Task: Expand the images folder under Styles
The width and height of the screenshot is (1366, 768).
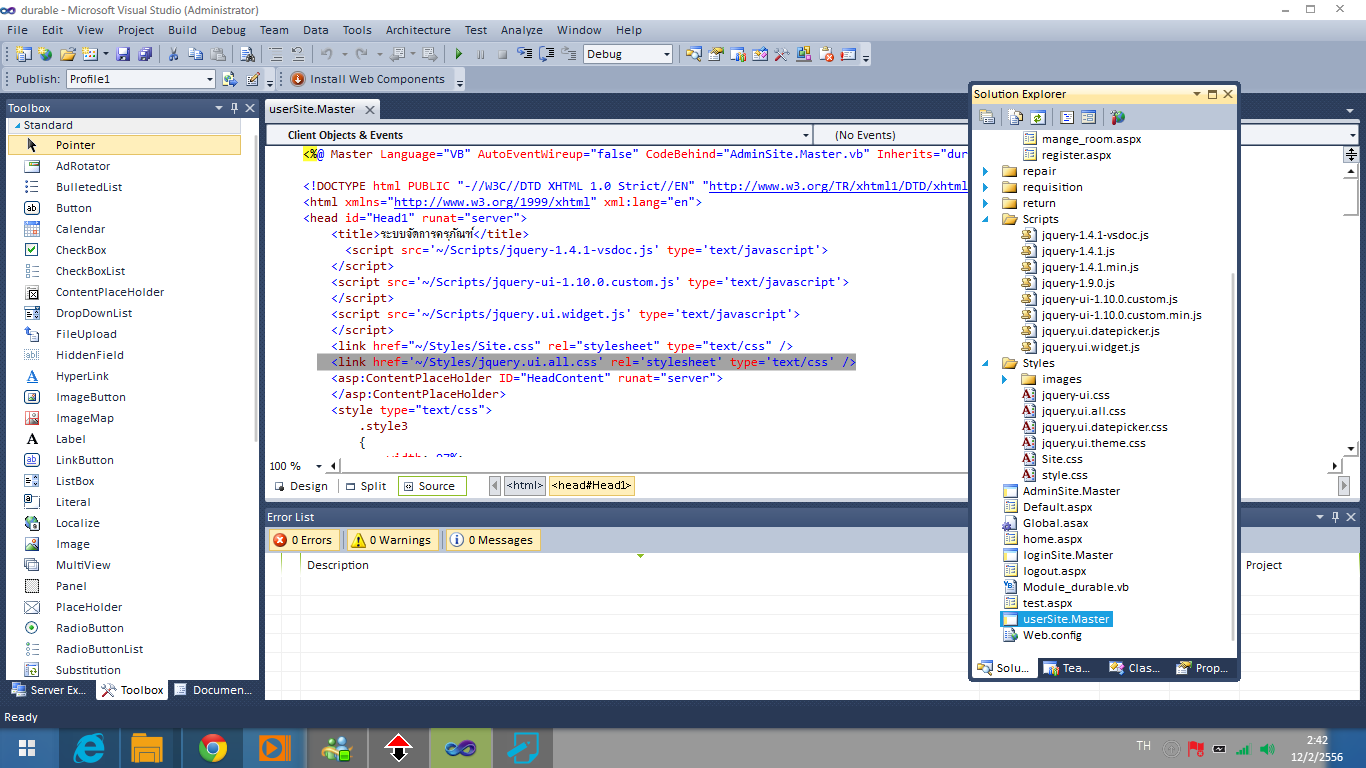Action: [1005, 379]
